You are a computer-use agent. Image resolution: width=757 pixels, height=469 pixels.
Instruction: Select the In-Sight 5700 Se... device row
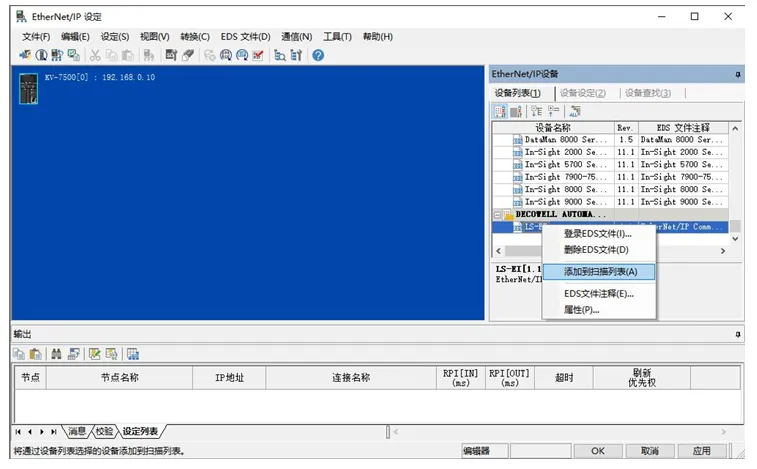click(x=610, y=165)
